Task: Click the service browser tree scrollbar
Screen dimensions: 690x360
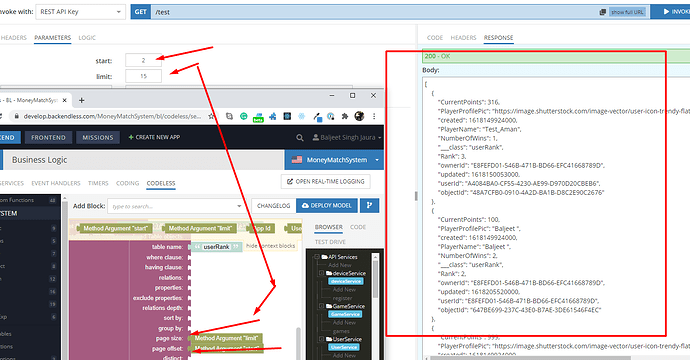Action: 375,279
